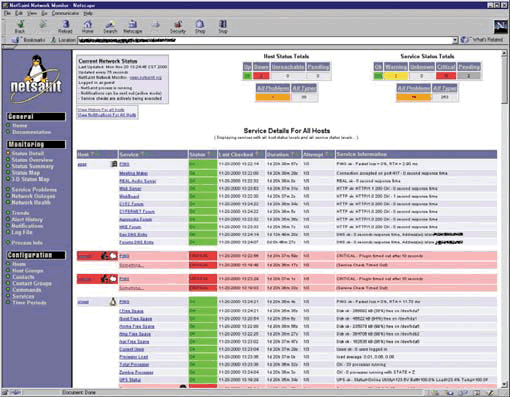Screen dimensions: 510x397
Task: Open Status Overview in Monitoring sidebar
Action: pyautogui.click(x=32, y=160)
